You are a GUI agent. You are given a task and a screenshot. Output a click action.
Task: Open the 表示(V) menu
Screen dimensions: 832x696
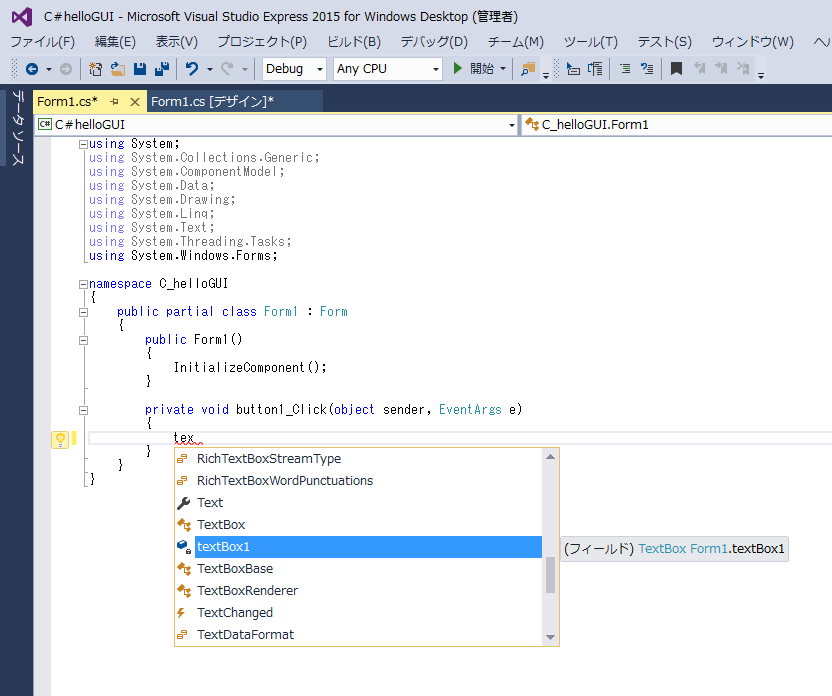coord(177,42)
